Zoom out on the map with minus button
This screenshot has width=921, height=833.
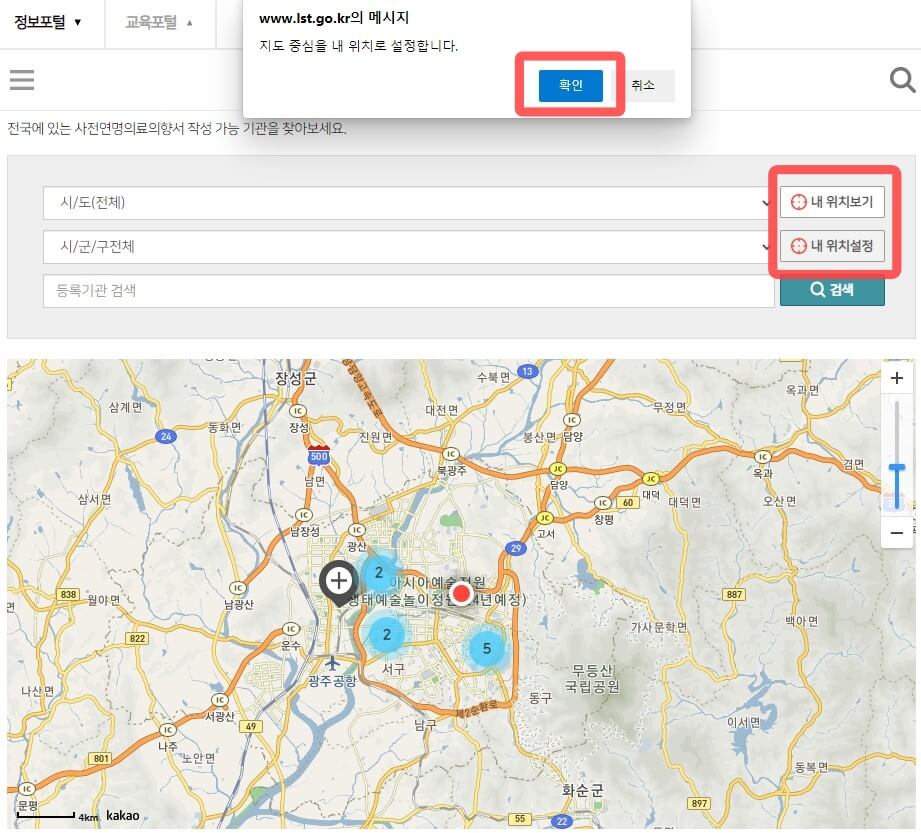(x=896, y=533)
